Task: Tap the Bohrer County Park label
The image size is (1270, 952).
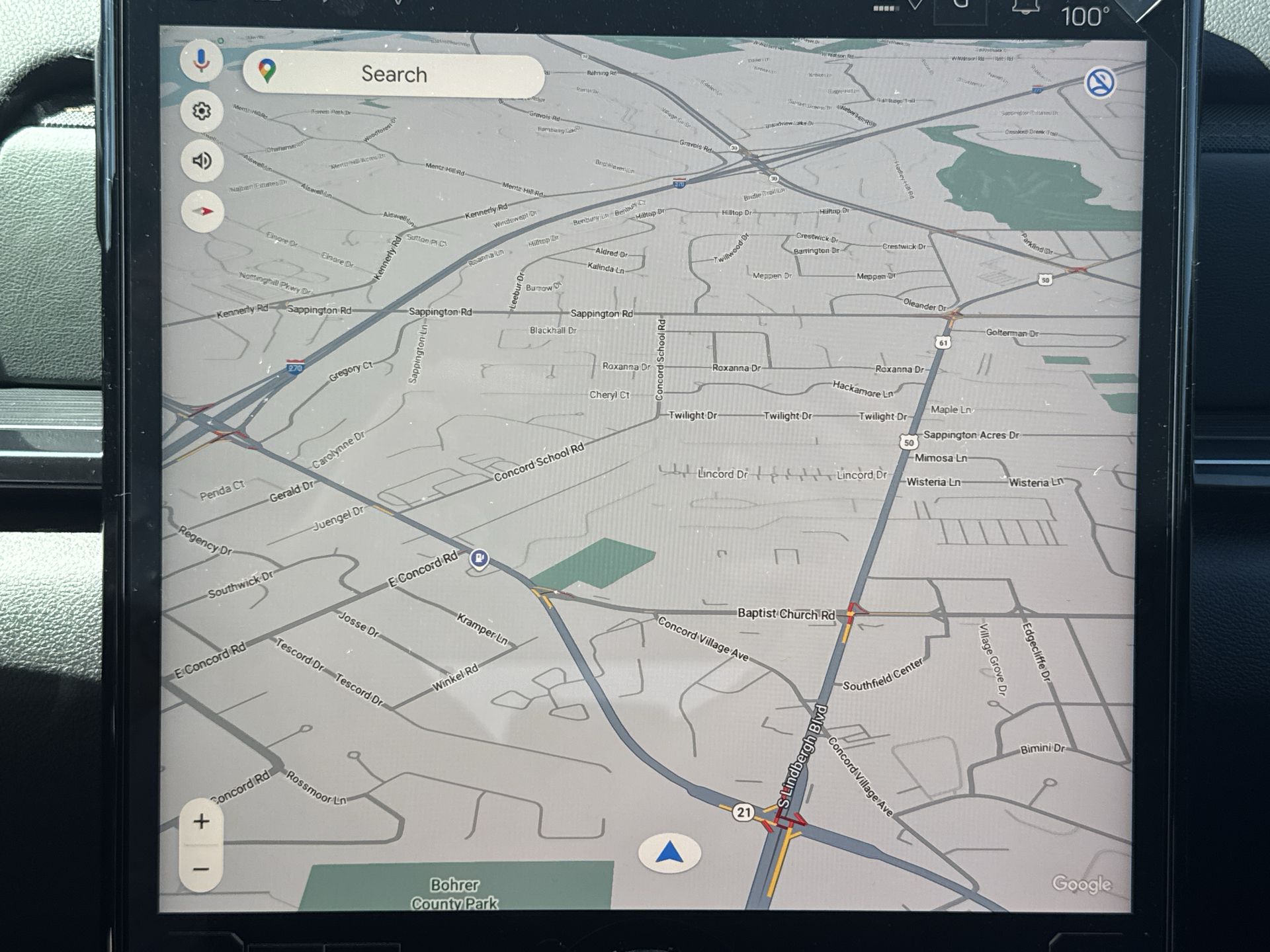Action: 454,893
